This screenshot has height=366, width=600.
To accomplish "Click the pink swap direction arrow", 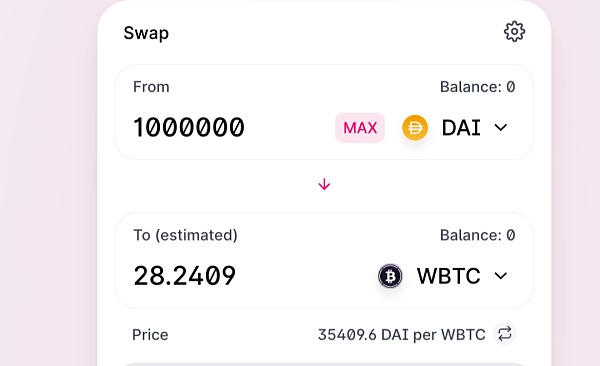I will [324, 184].
